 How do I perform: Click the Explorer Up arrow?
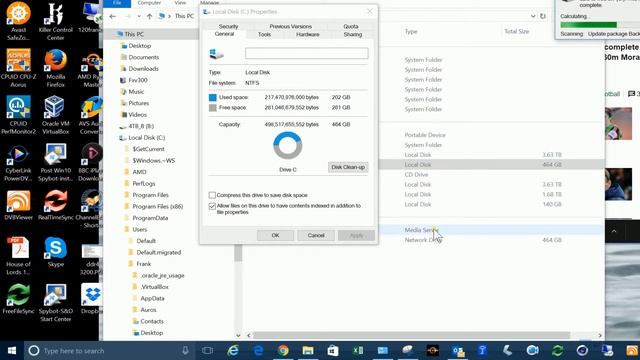tap(149, 16)
